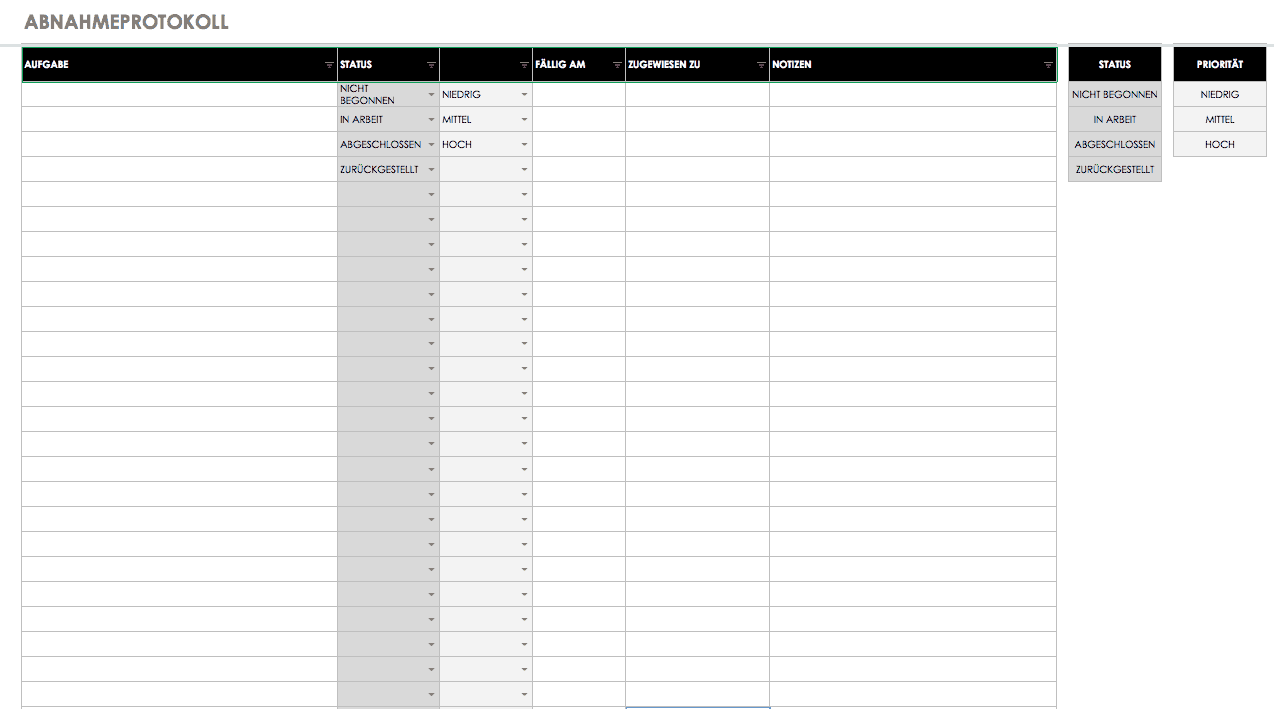Select the PRIORITÄT header of the side legend

[x=1220, y=64]
